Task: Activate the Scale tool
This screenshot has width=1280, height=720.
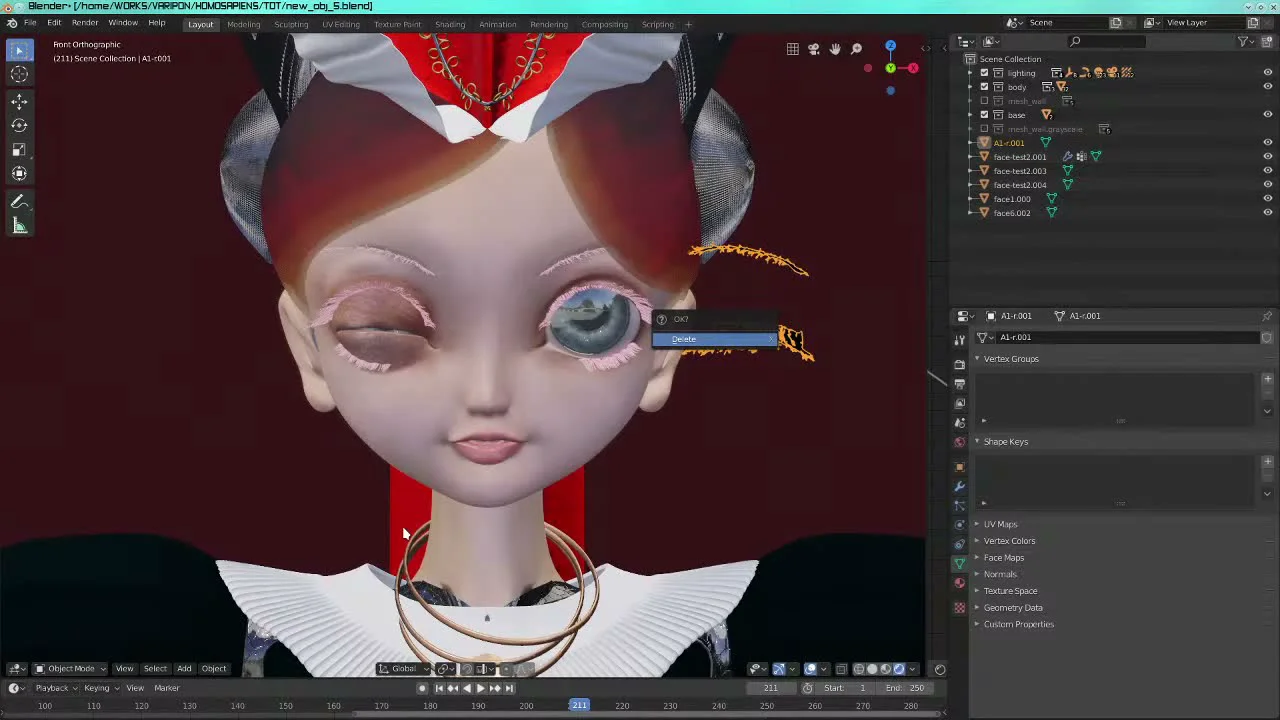Action: [19, 150]
